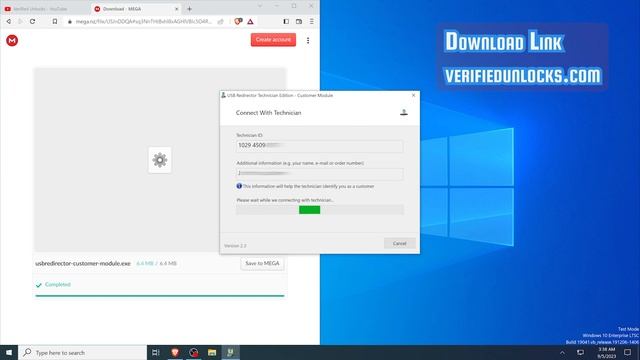Open Brave browser from the taskbar

coord(175,352)
